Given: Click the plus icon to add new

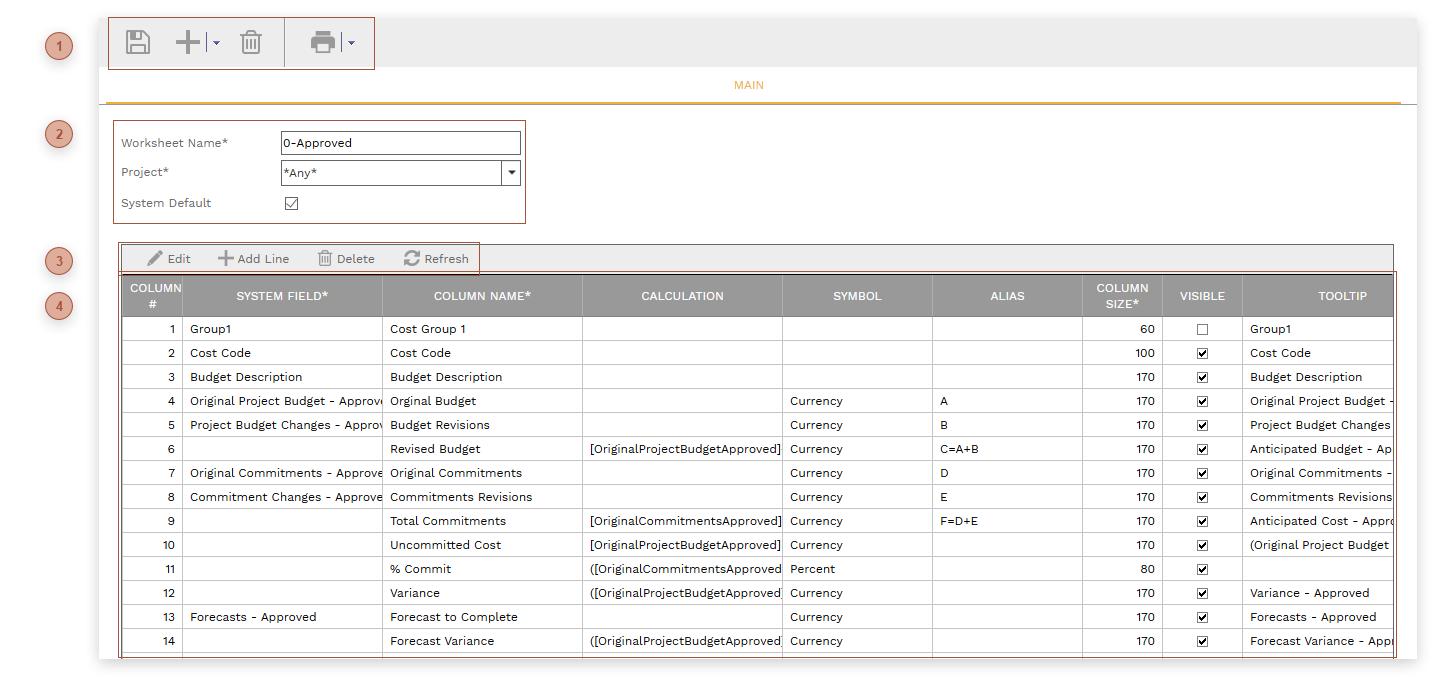Looking at the screenshot, I should click(188, 42).
